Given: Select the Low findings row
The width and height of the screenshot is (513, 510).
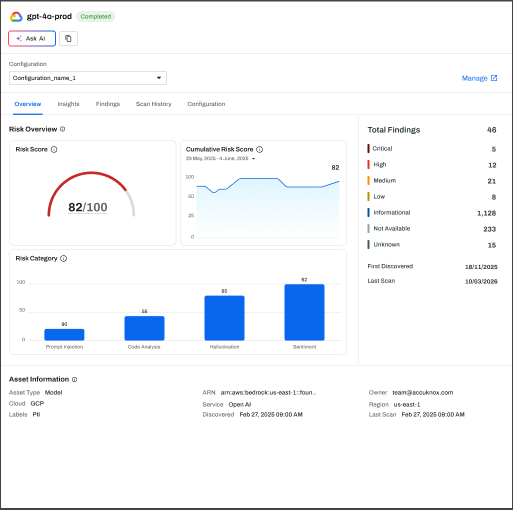Looking at the screenshot, I should (x=432, y=197).
